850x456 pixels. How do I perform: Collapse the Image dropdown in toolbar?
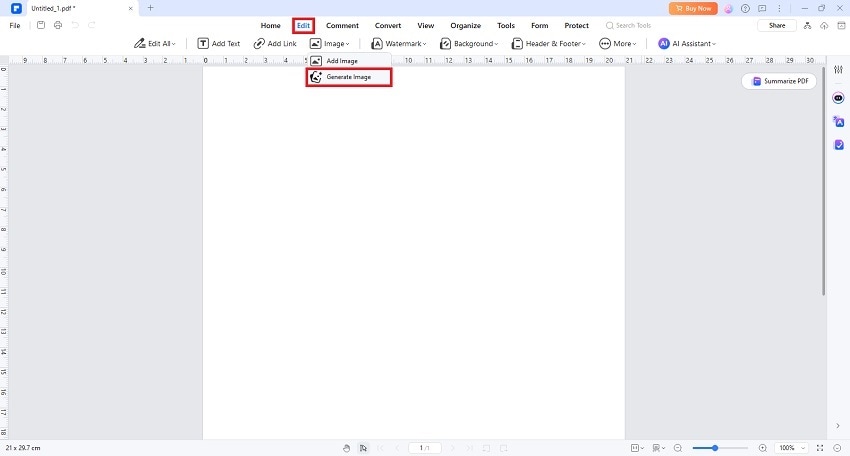(330, 43)
